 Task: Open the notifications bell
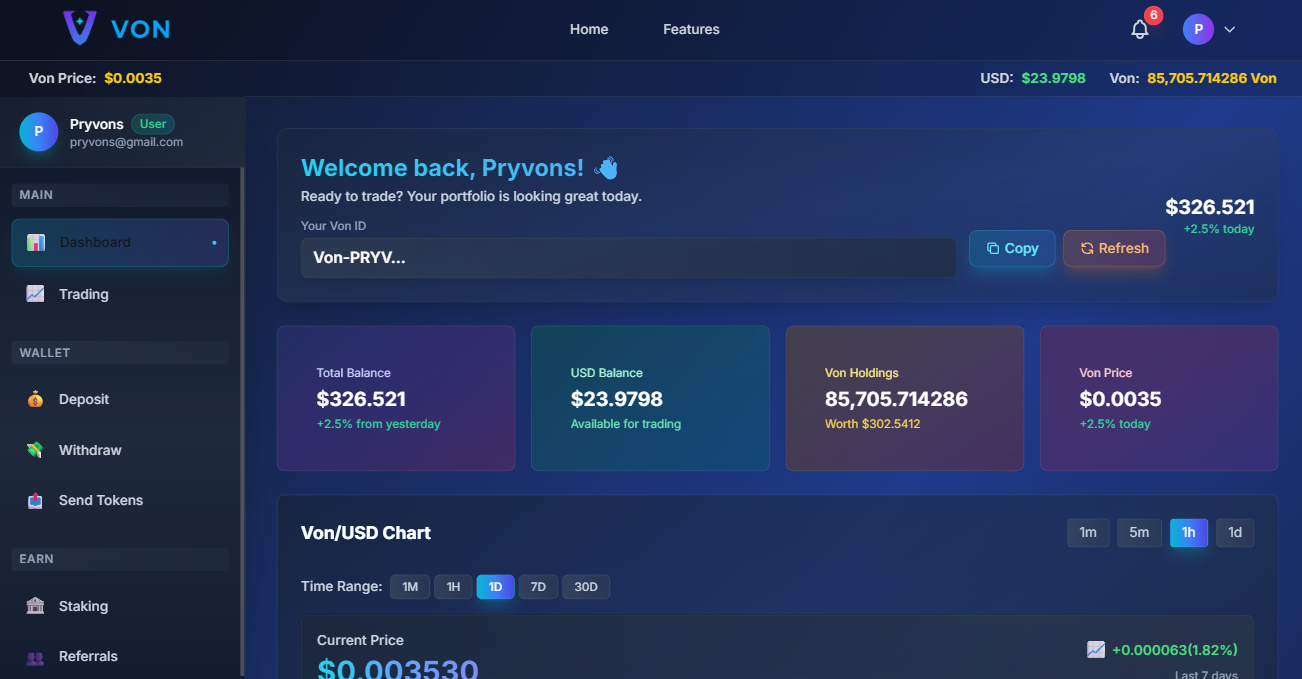1139,29
